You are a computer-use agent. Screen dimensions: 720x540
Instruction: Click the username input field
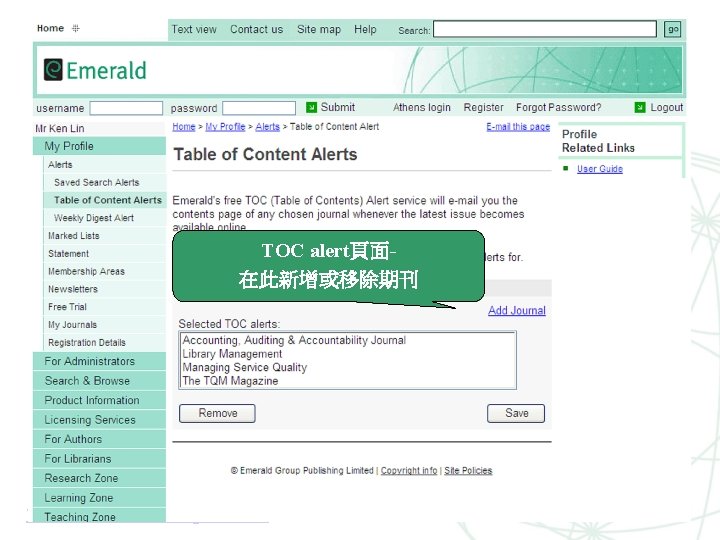(126, 108)
